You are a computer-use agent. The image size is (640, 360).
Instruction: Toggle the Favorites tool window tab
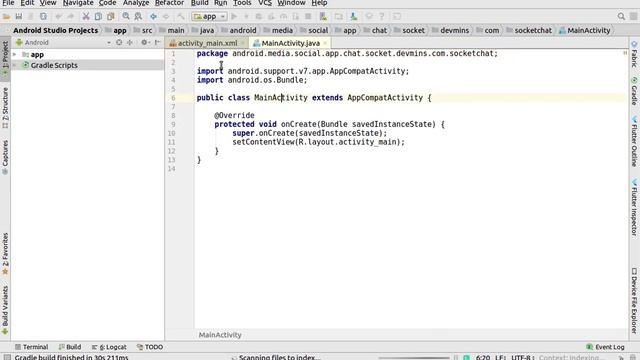point(5,253)
